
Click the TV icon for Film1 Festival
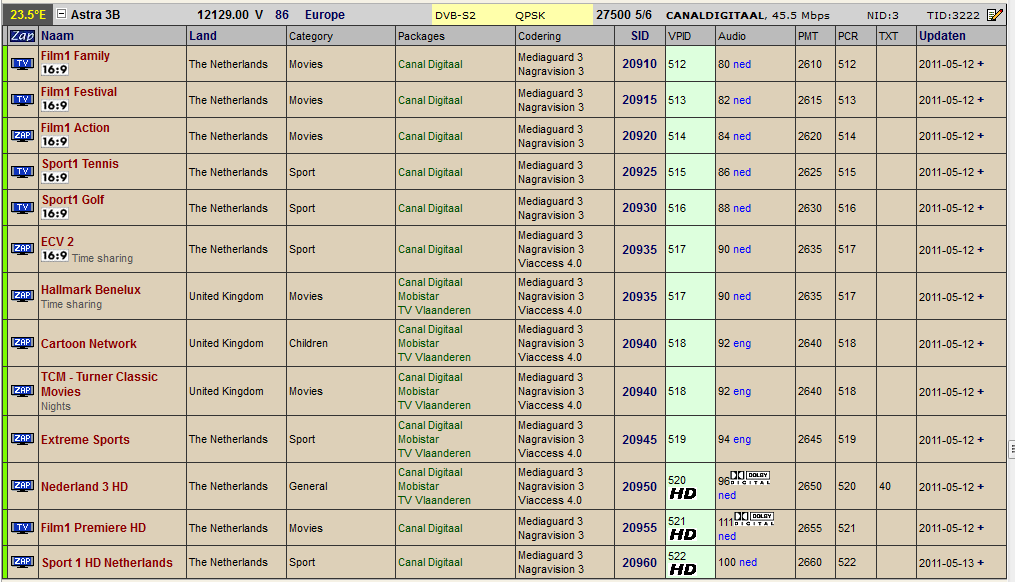click(x=22, y=100)
